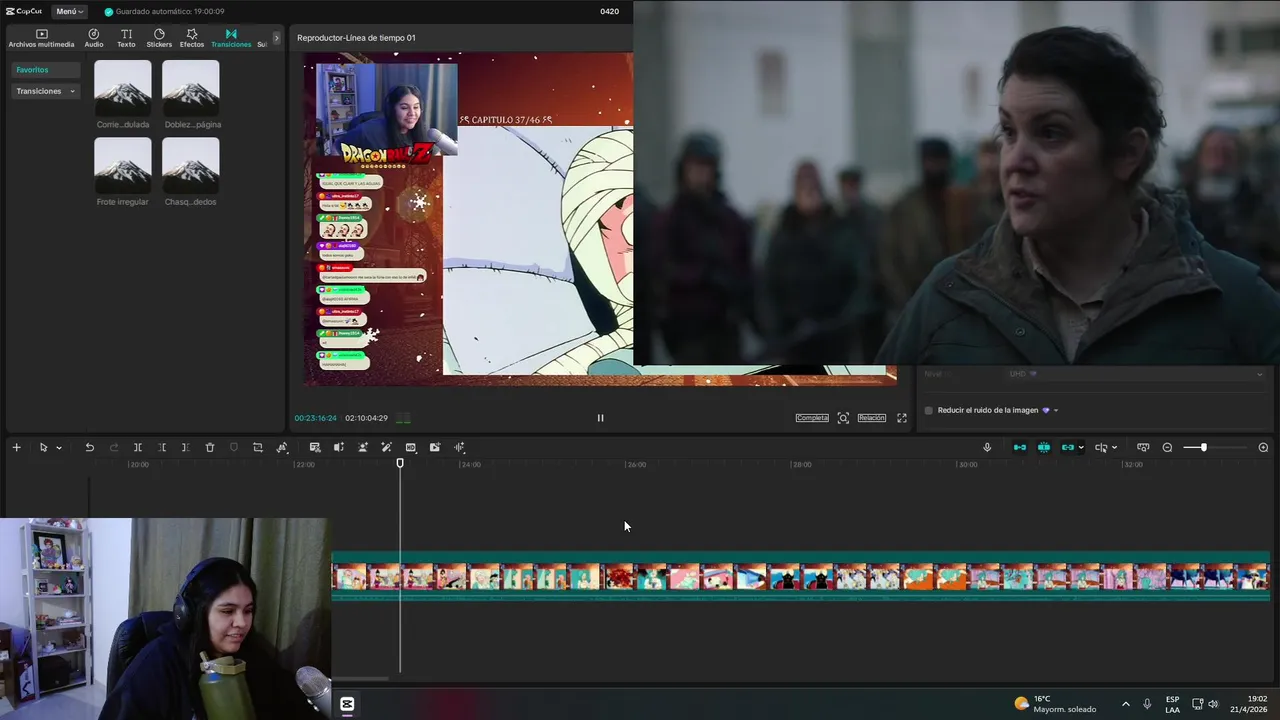Viewport: 1280px width, 720px height.
Task: Click the replace media clip icon
Action: pos(435,447)
